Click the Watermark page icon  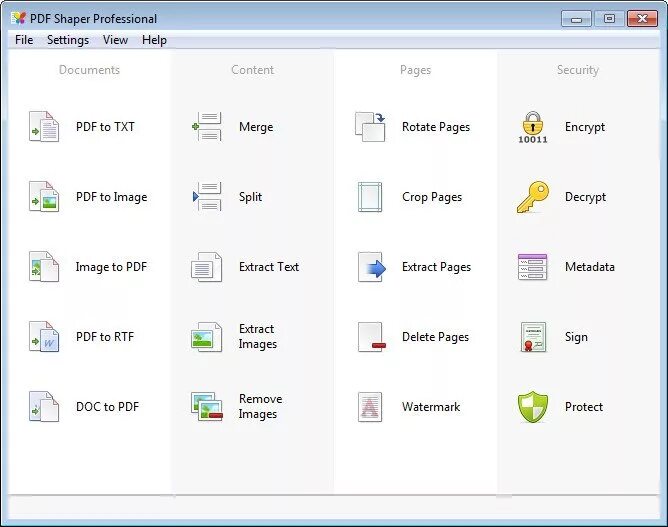[370, 406]
